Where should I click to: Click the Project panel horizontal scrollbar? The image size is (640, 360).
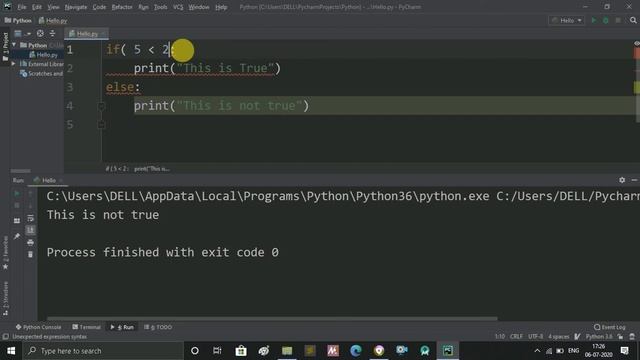coord(20,171)
